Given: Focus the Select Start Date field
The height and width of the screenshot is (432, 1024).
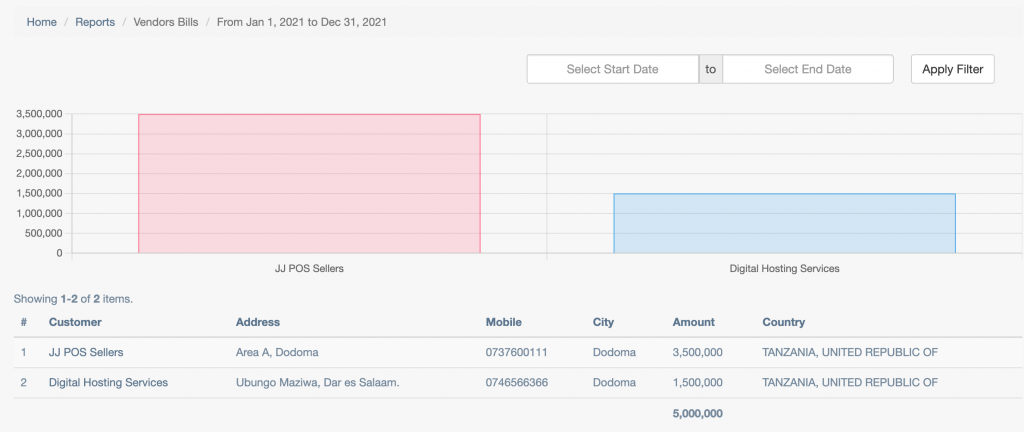Looking at the screenshot, I should click(x=613, y=69).
